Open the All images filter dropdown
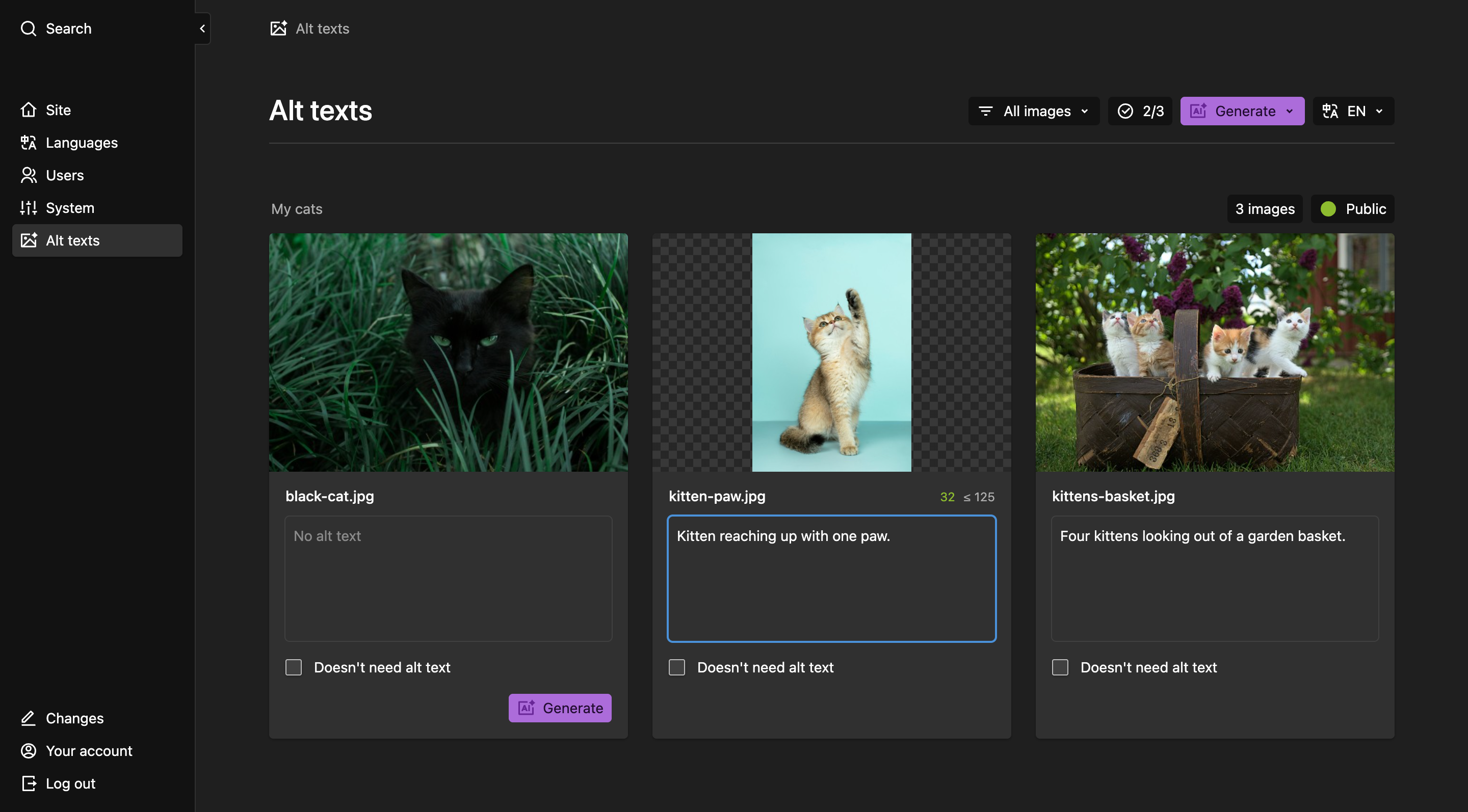Image resolution: width=1468 pixels, height=812 pixels. tap(1034, 111)
